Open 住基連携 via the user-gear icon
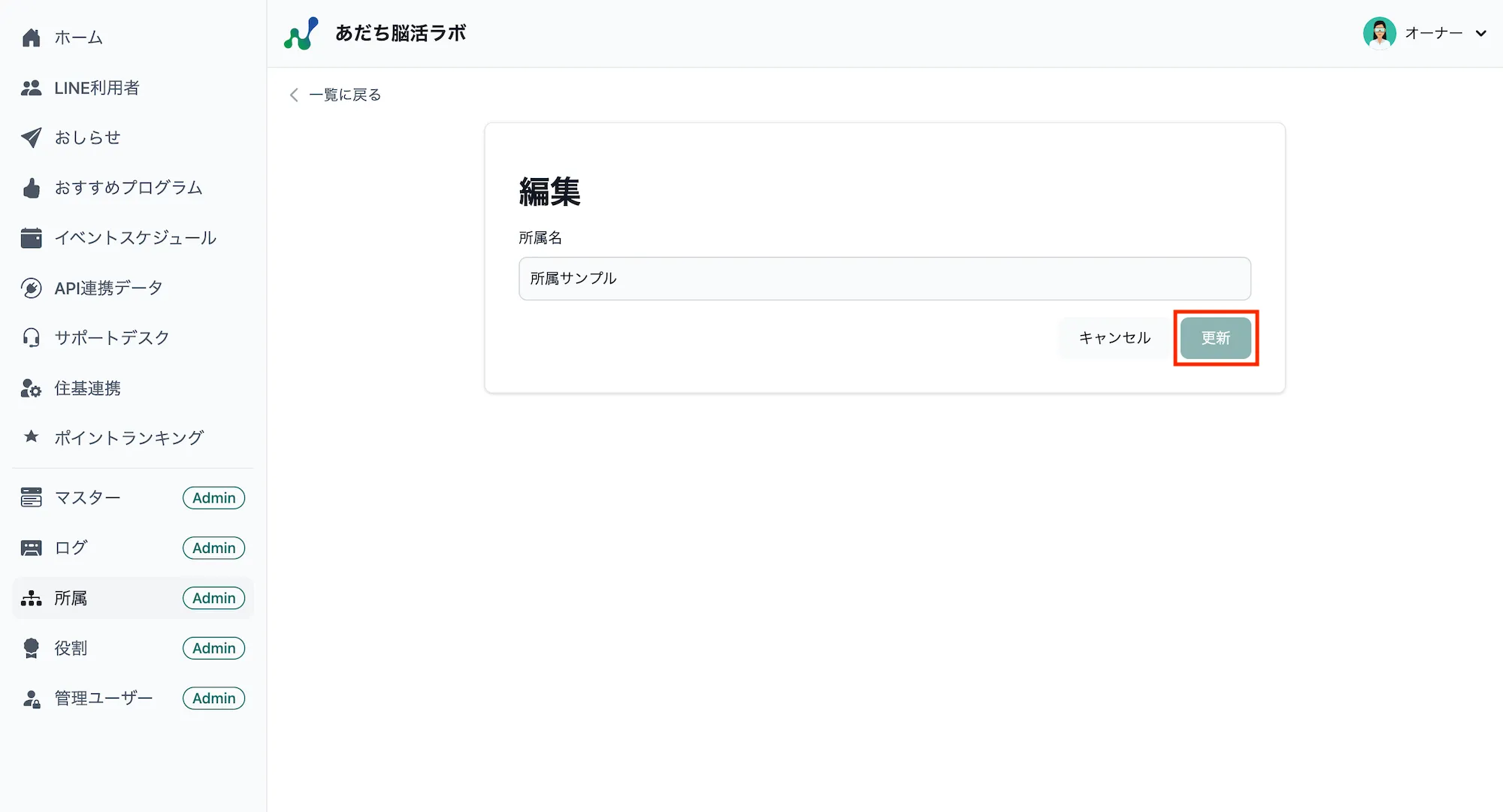 coord(31,388)
